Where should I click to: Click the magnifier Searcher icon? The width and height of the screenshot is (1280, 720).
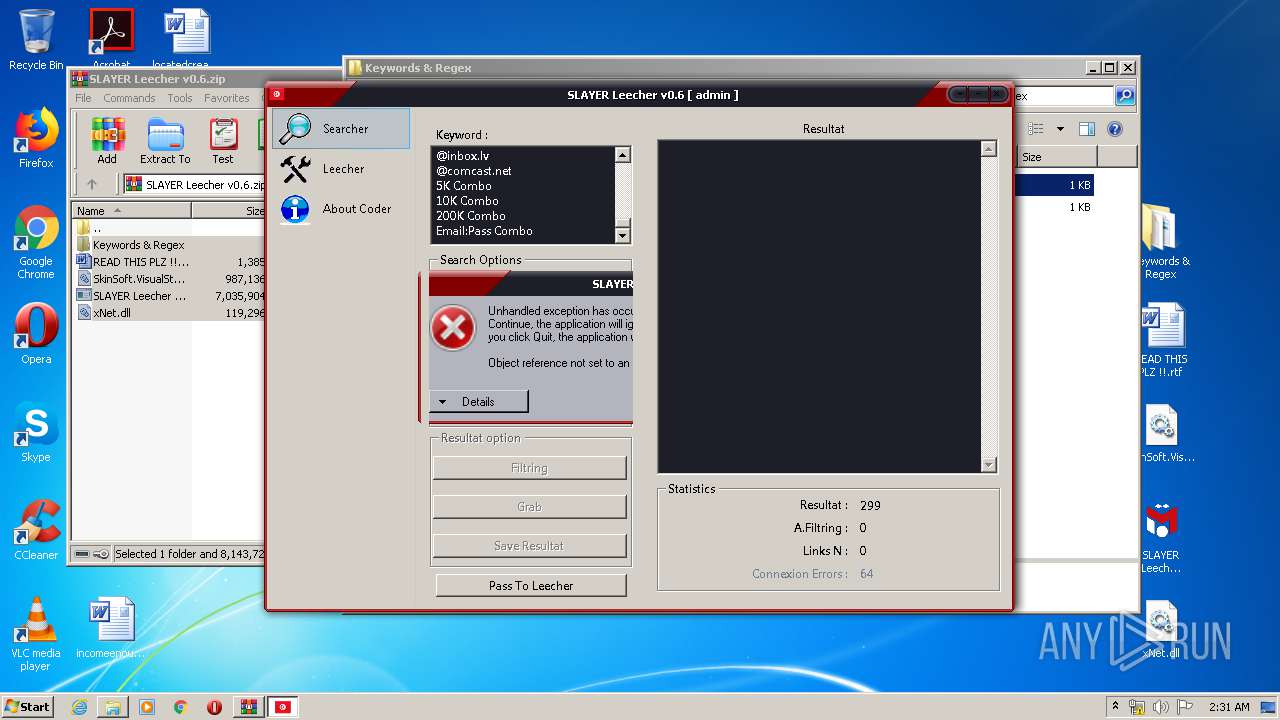[x=295, y=129]
